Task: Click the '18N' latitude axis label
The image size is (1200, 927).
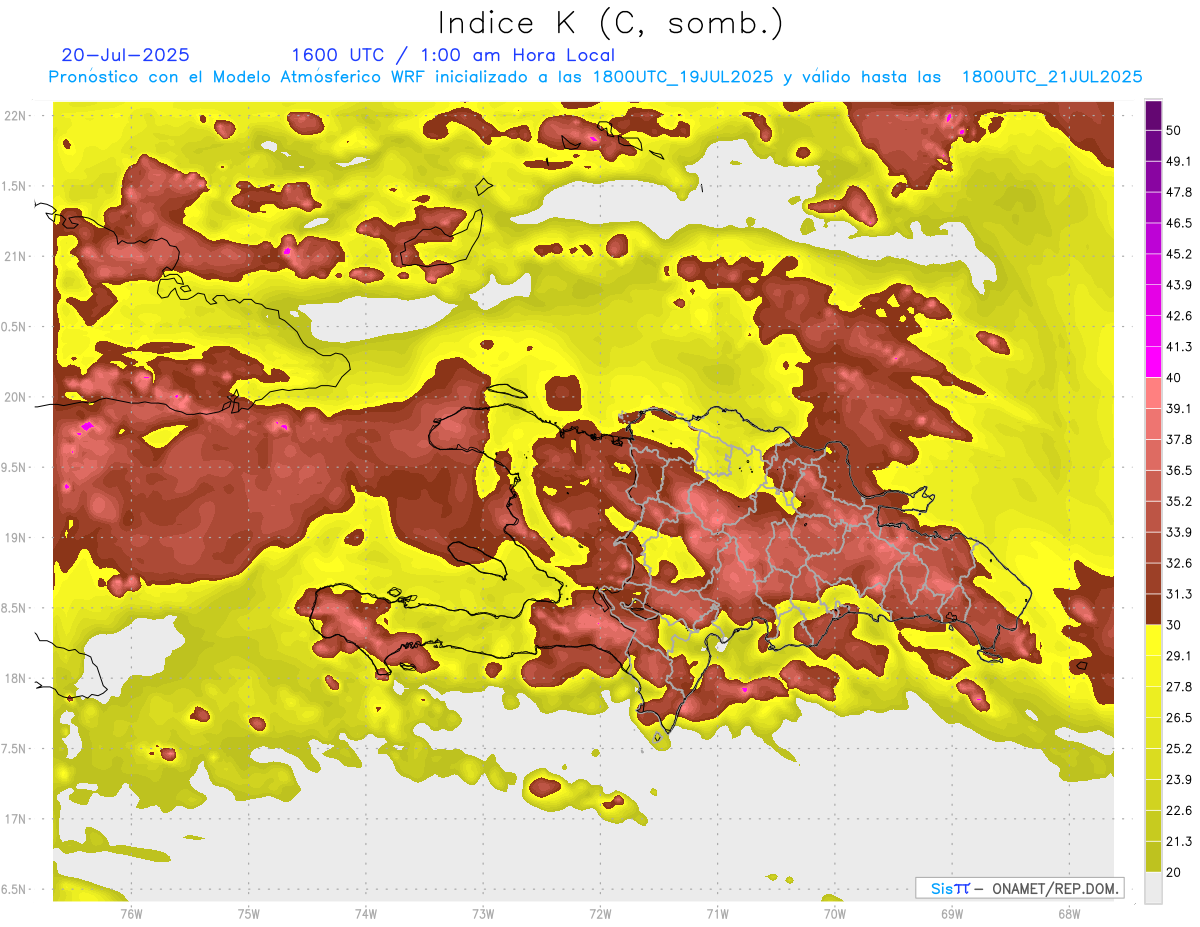Action: (17, 678)
